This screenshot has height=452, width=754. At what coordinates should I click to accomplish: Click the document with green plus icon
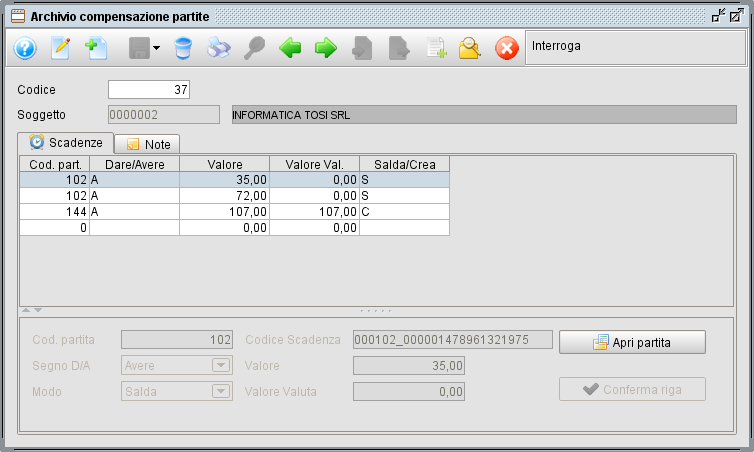pos(437,48)
